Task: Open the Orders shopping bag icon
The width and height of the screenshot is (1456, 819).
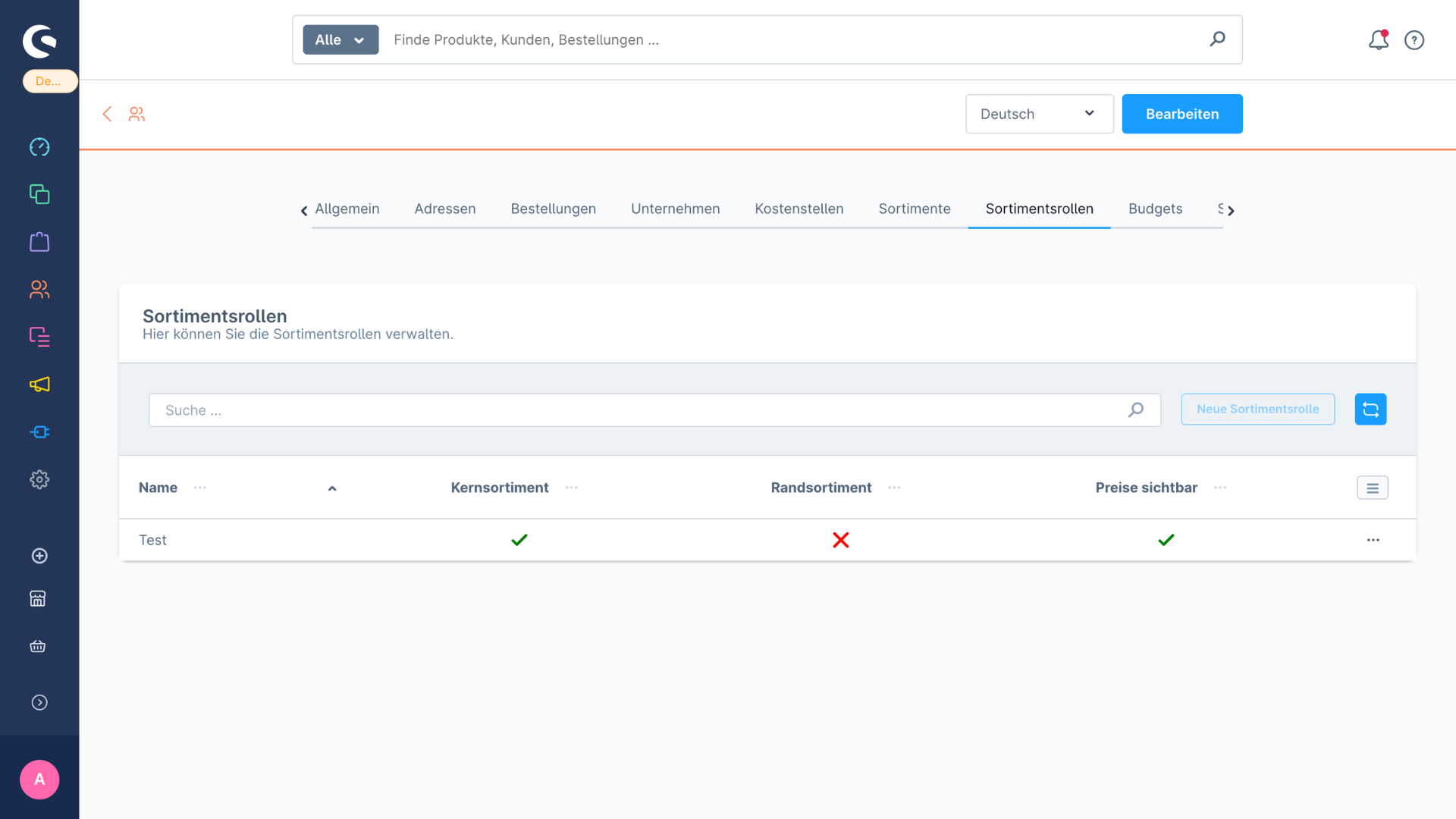Action: (39, 242)
